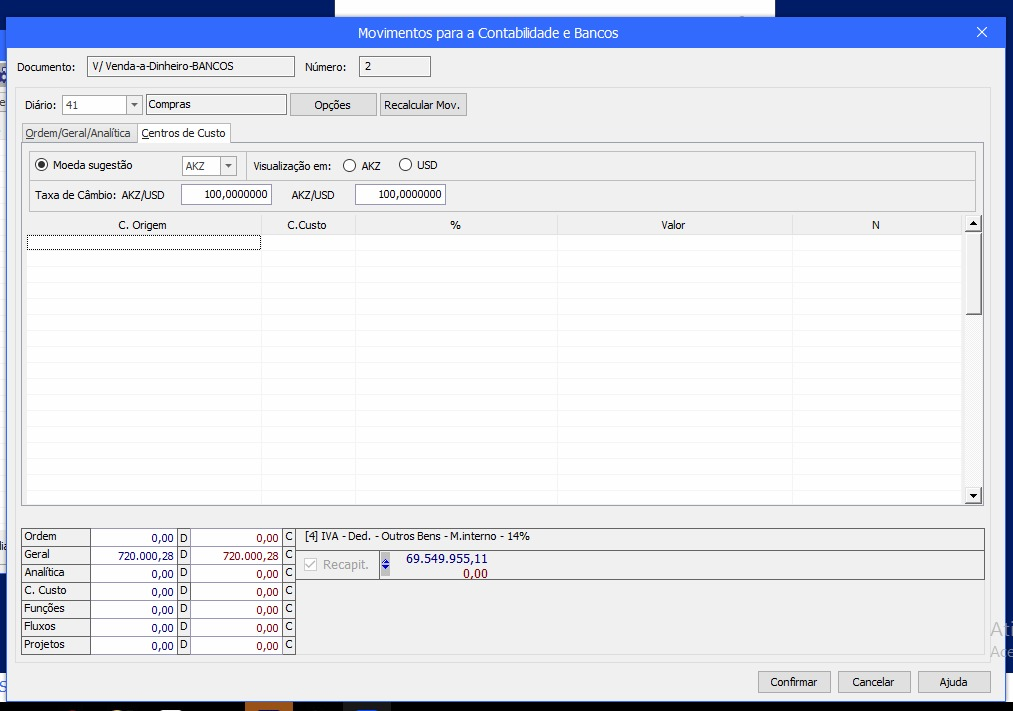Cancel the dialog with Cancelar
The width and height of the screenshot is (1013, 711).
(x=873, y=682)
